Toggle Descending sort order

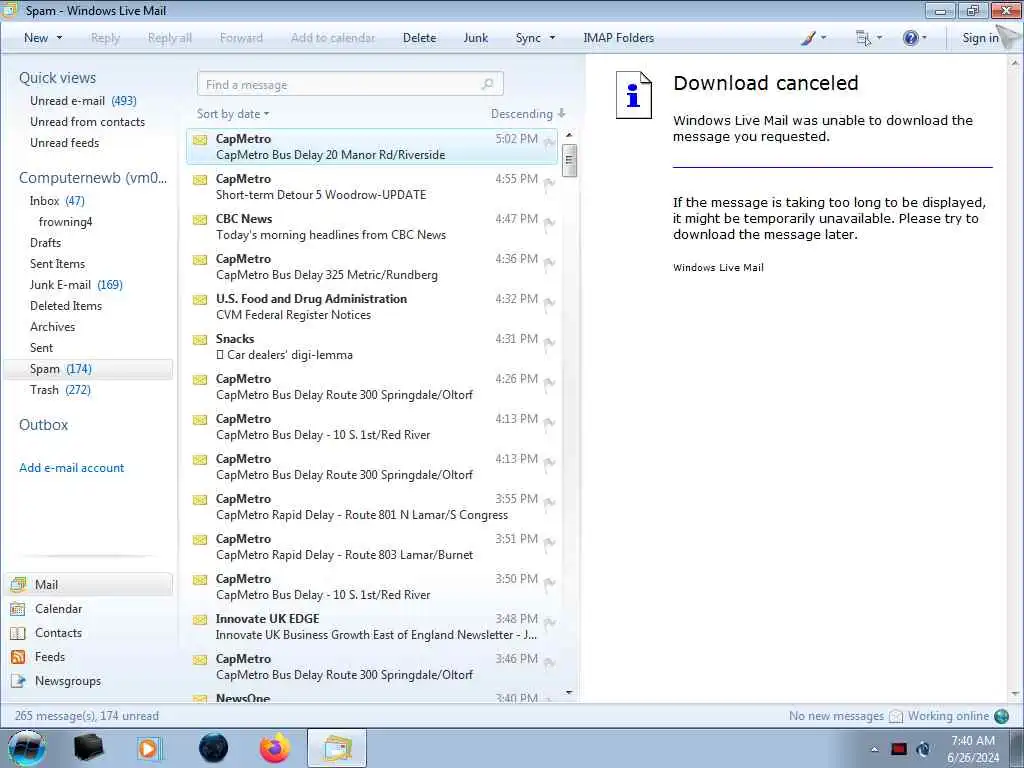tap(528, 114)
